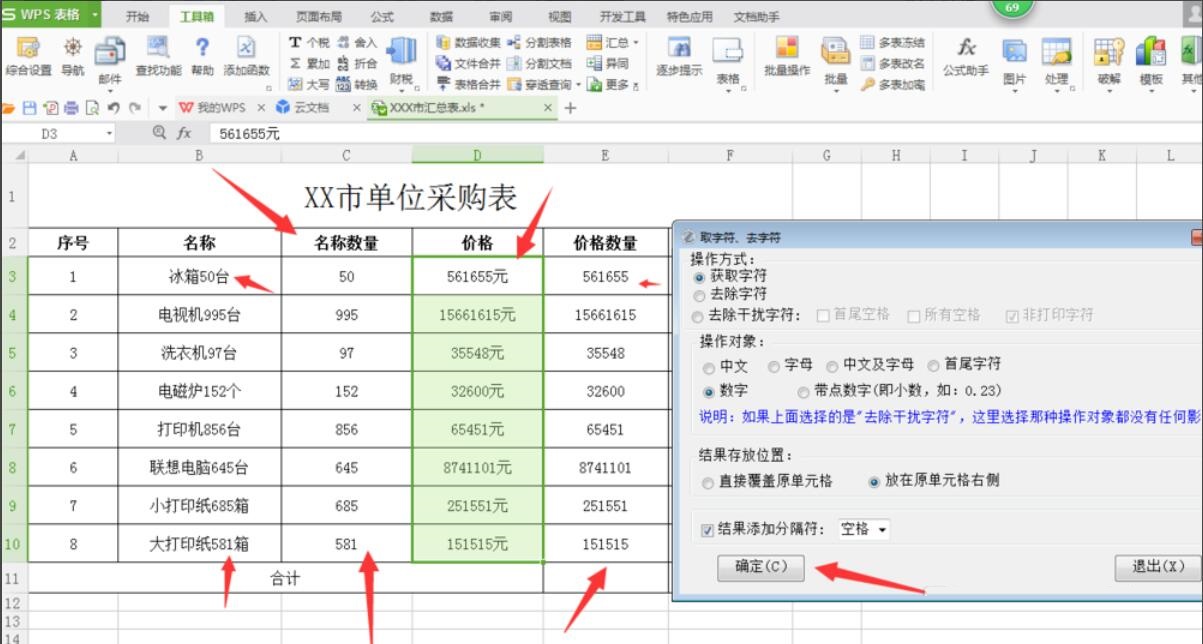Click cell 冰箱50台

coord(199,277)
